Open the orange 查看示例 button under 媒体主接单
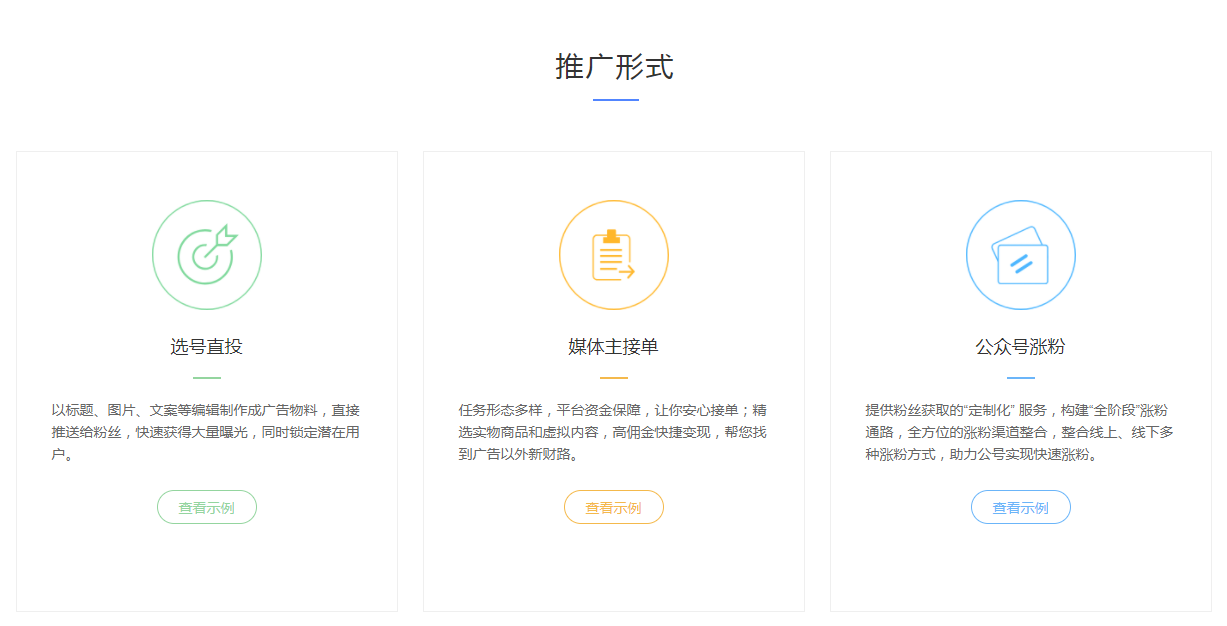The image size is (1227, 626). coord(613,507)
